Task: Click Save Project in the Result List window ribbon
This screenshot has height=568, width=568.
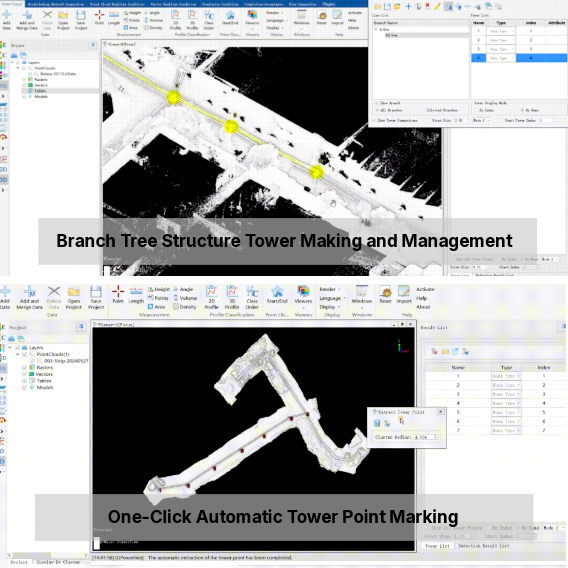Action: pyautogui.click(x=96, y=297)
